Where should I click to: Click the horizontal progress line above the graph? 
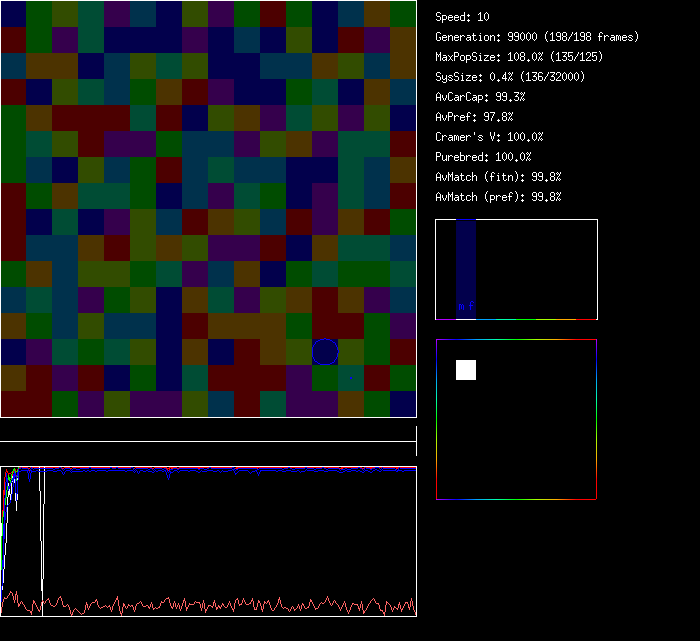(x=208, y=441)
